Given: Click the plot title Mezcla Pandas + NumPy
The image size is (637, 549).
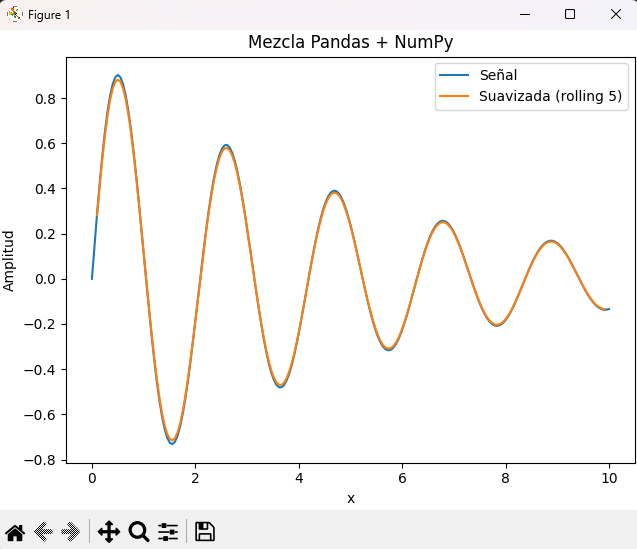Looking at the screenshot, I should tap(350, 42).
